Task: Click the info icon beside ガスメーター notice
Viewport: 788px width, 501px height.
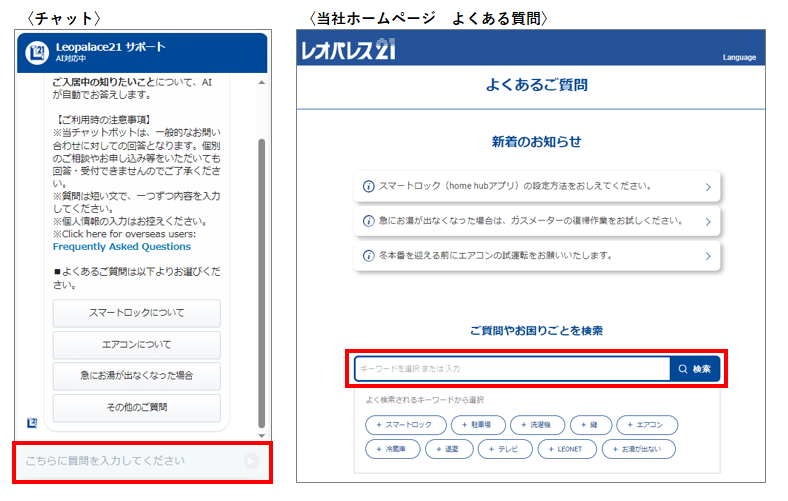Action: (368, 221)
